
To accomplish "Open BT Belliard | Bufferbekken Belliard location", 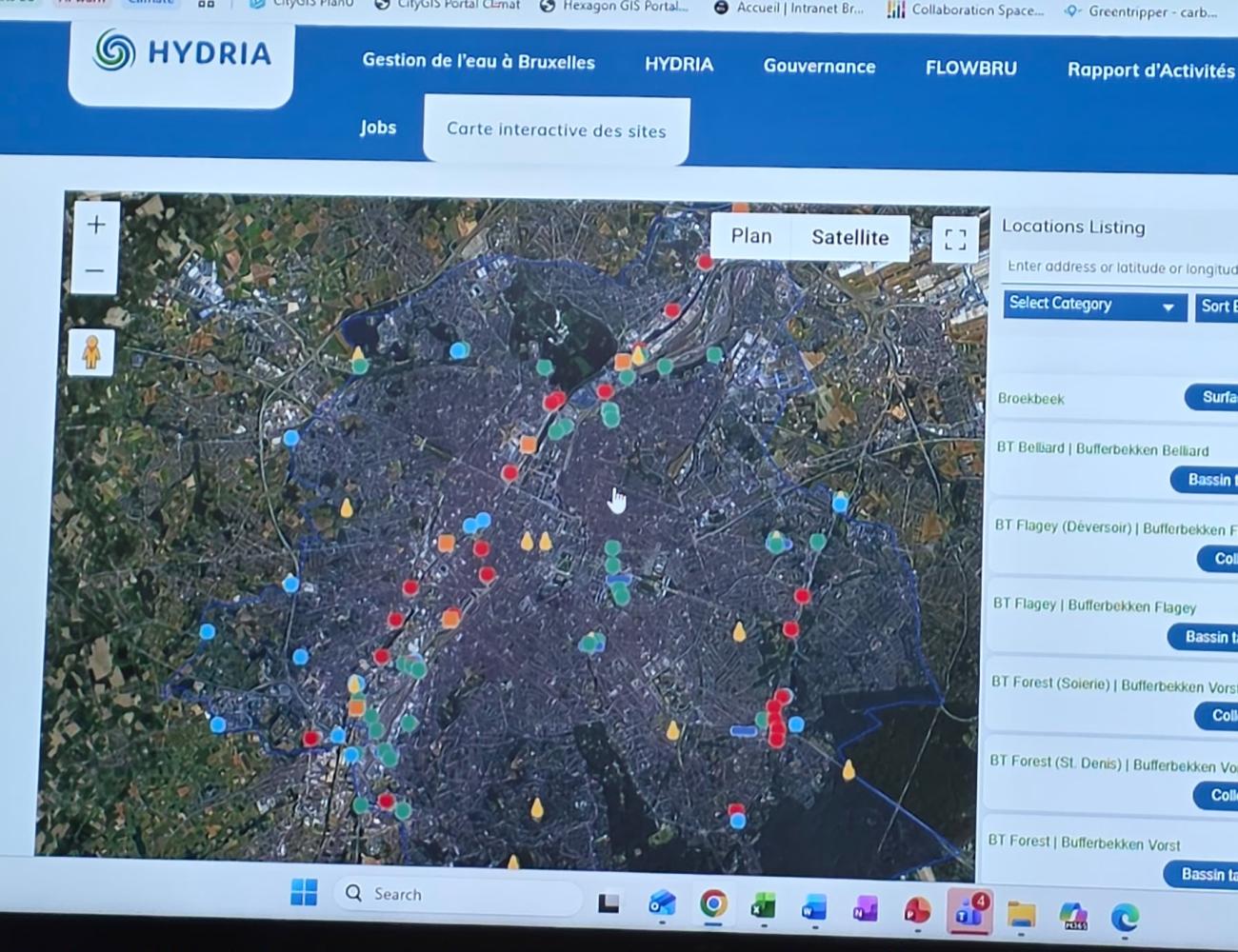I will (1103, 449).
